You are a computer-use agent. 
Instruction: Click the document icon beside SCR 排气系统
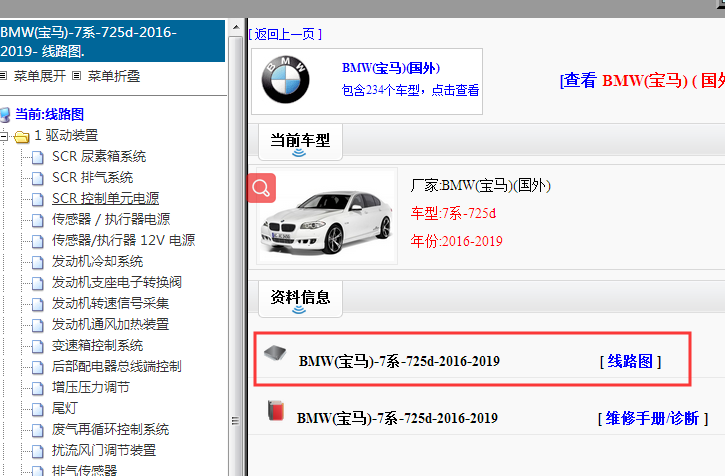pyautogui.click(x=37, y=178)
